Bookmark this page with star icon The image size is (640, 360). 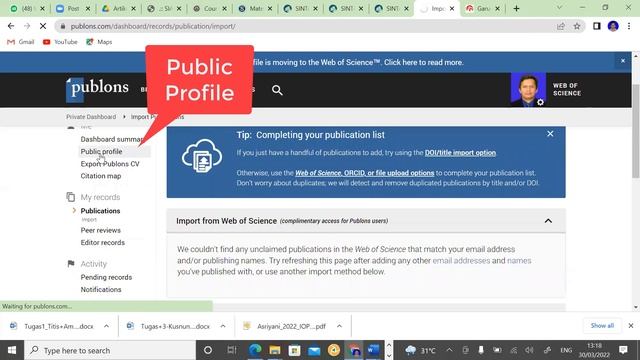[577, 26]
